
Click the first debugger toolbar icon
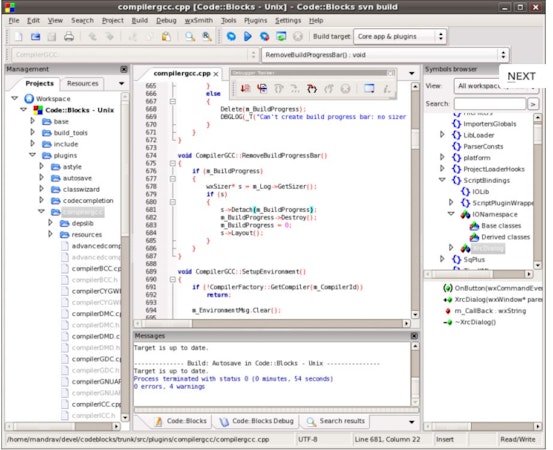coord(245,89)
